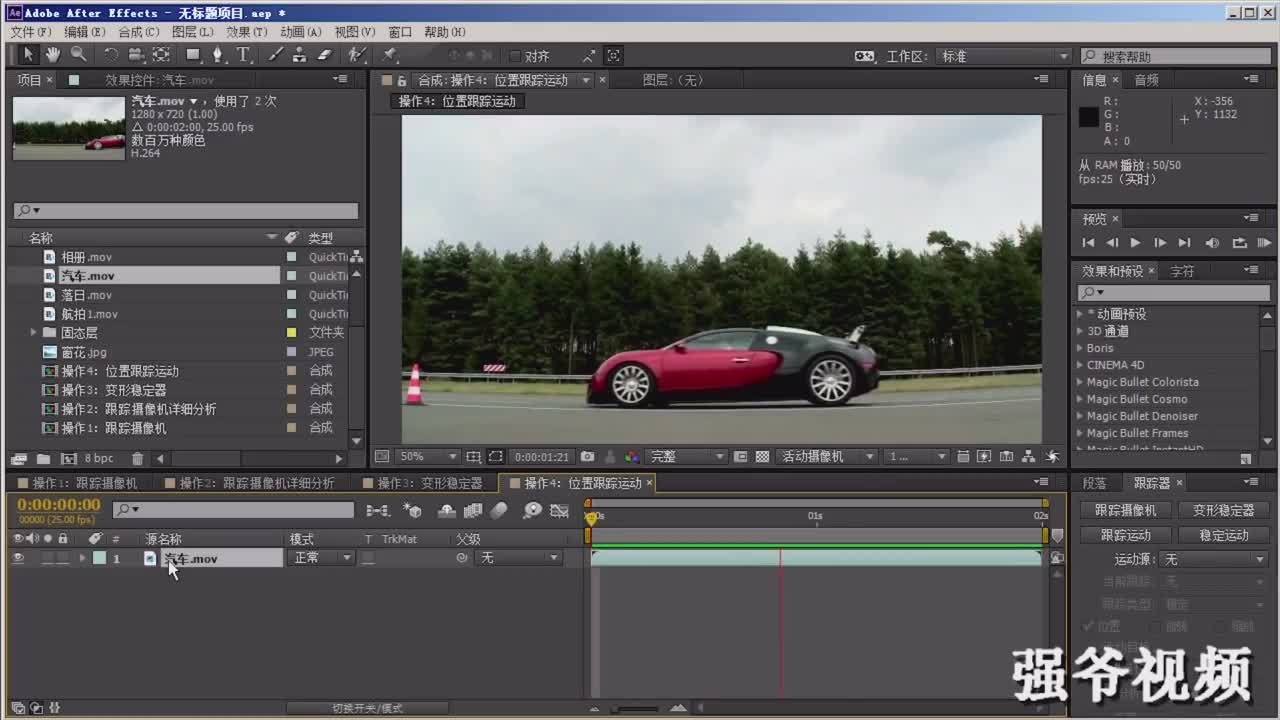Delete selected project item with trash icon

[x=138, y=459]
